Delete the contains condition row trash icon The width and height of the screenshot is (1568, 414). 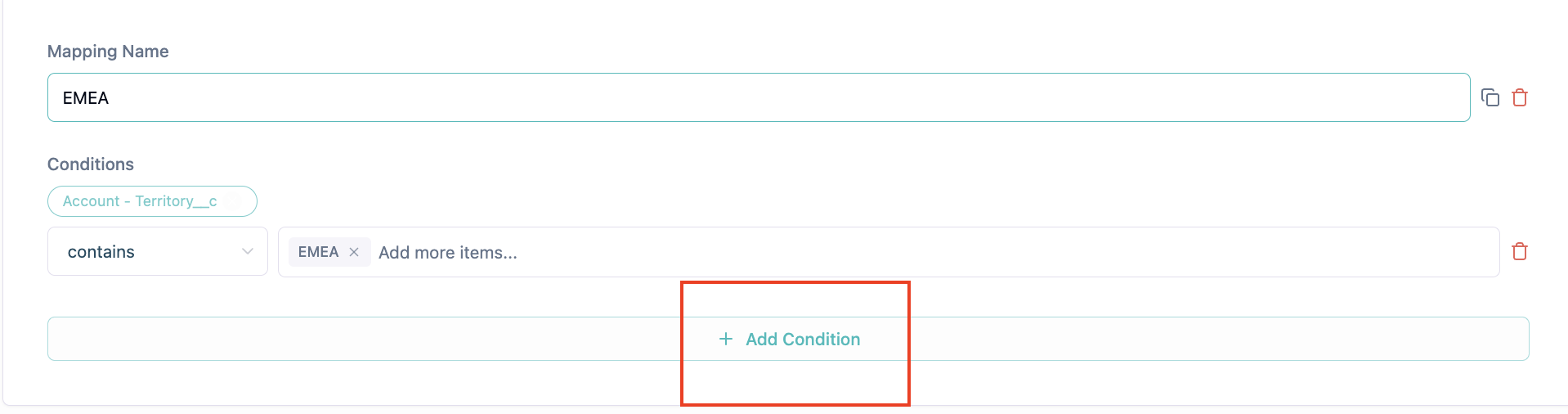tap(1520, 251)
